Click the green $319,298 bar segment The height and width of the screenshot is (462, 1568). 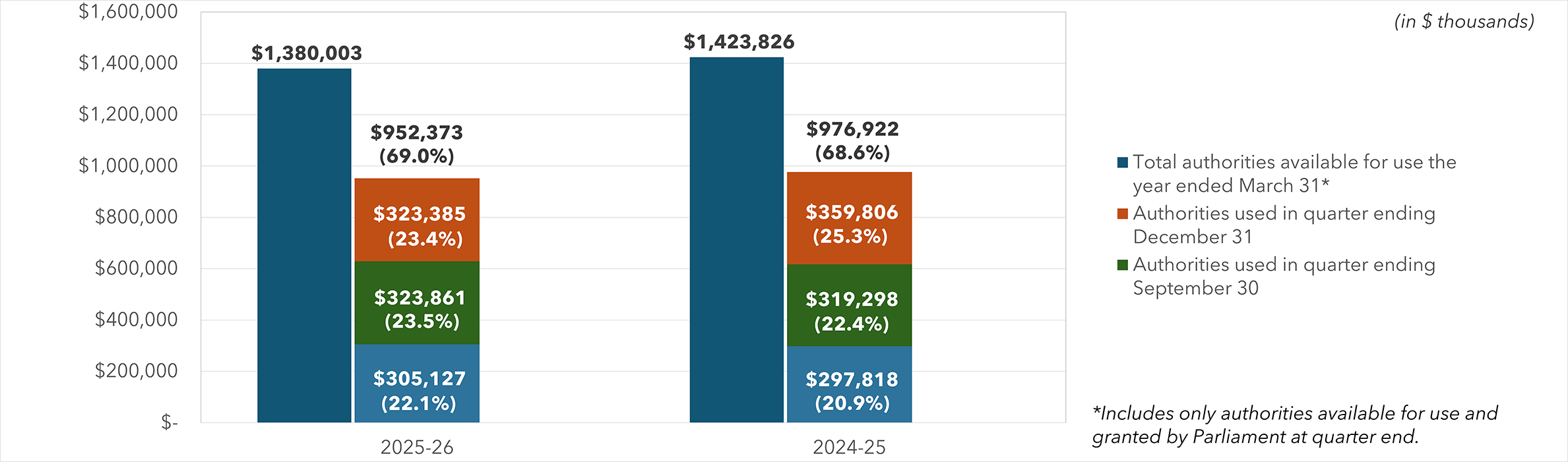click(x=850, y=305)
